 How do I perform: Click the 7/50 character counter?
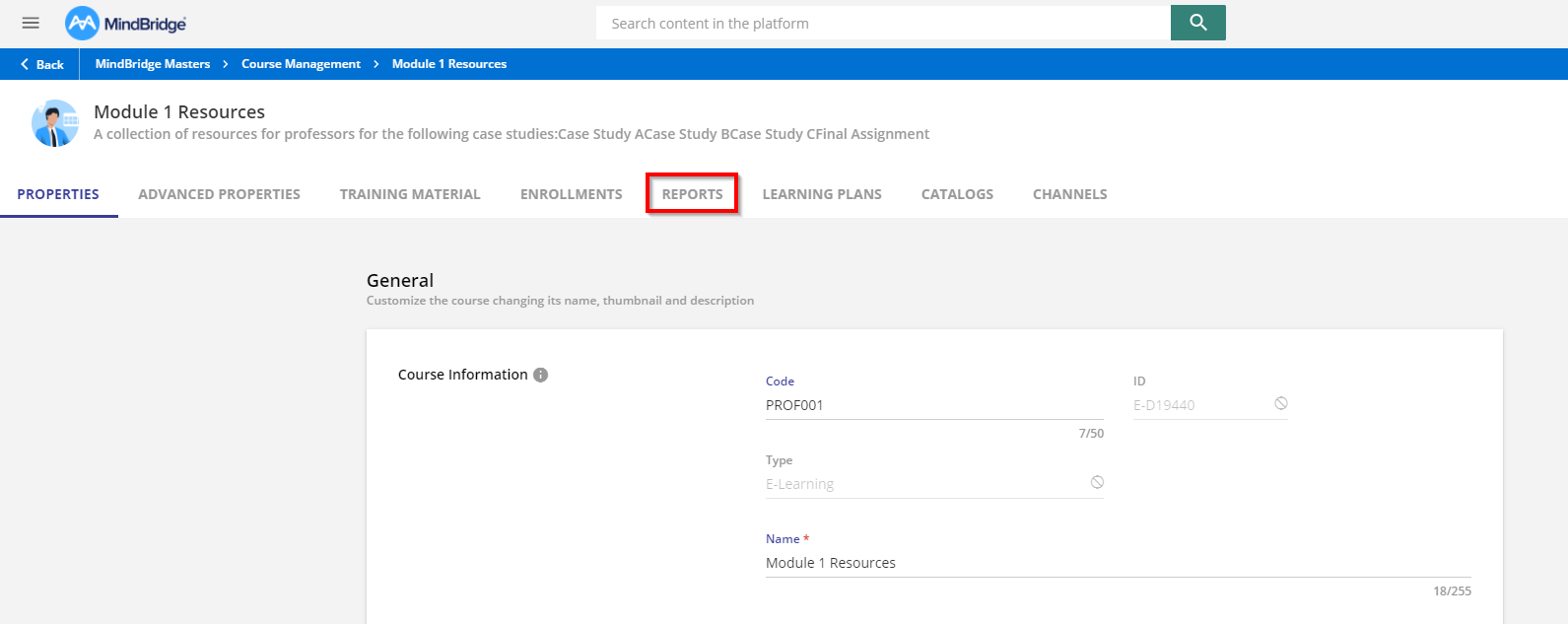tap(1091, 434)
